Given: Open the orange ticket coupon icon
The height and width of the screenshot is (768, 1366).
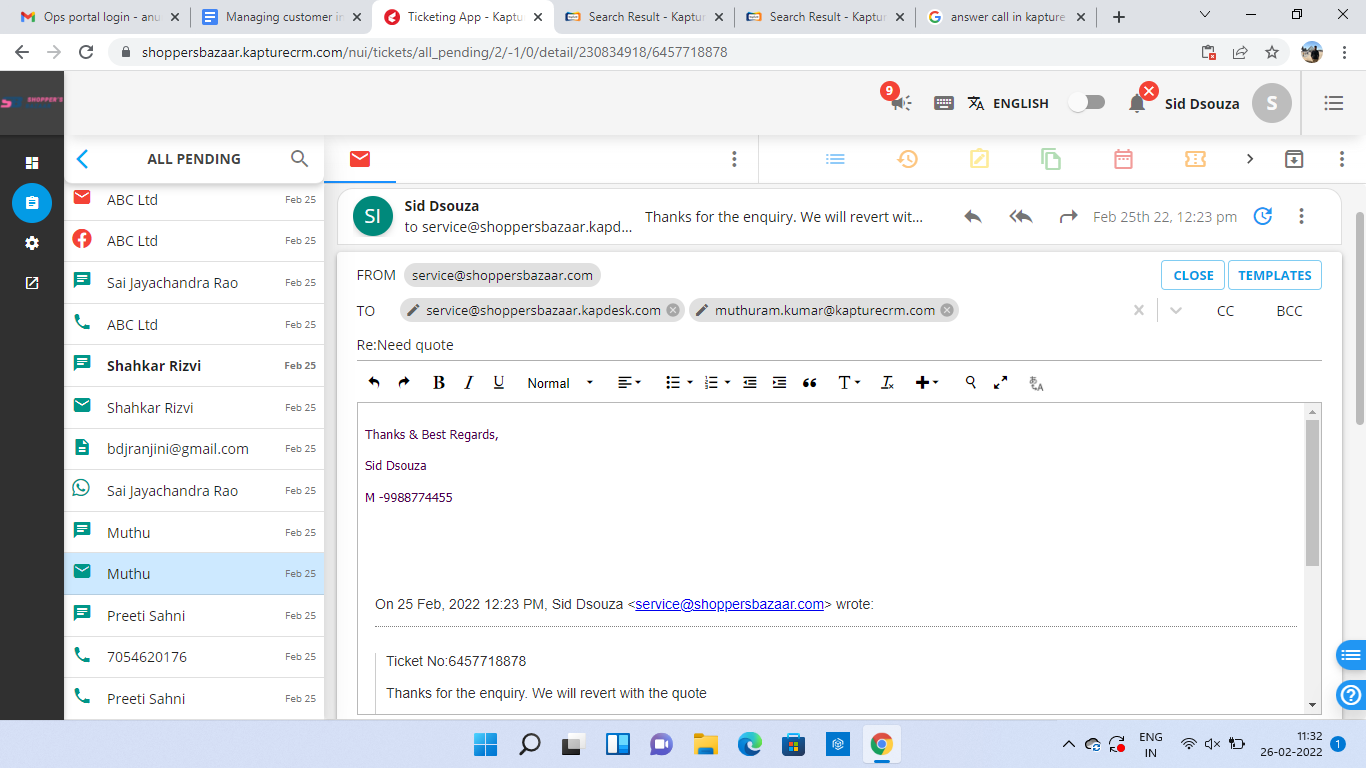Looking at the screenshot, I should [x=1195, y=159].
